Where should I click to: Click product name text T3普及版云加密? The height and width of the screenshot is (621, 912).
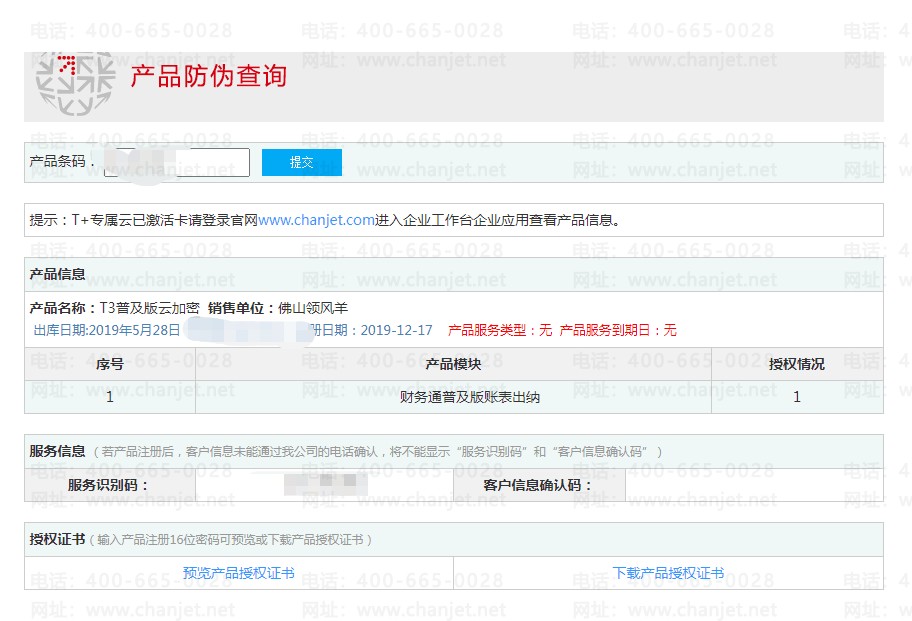pyautogui.click(x=149, y=308)
